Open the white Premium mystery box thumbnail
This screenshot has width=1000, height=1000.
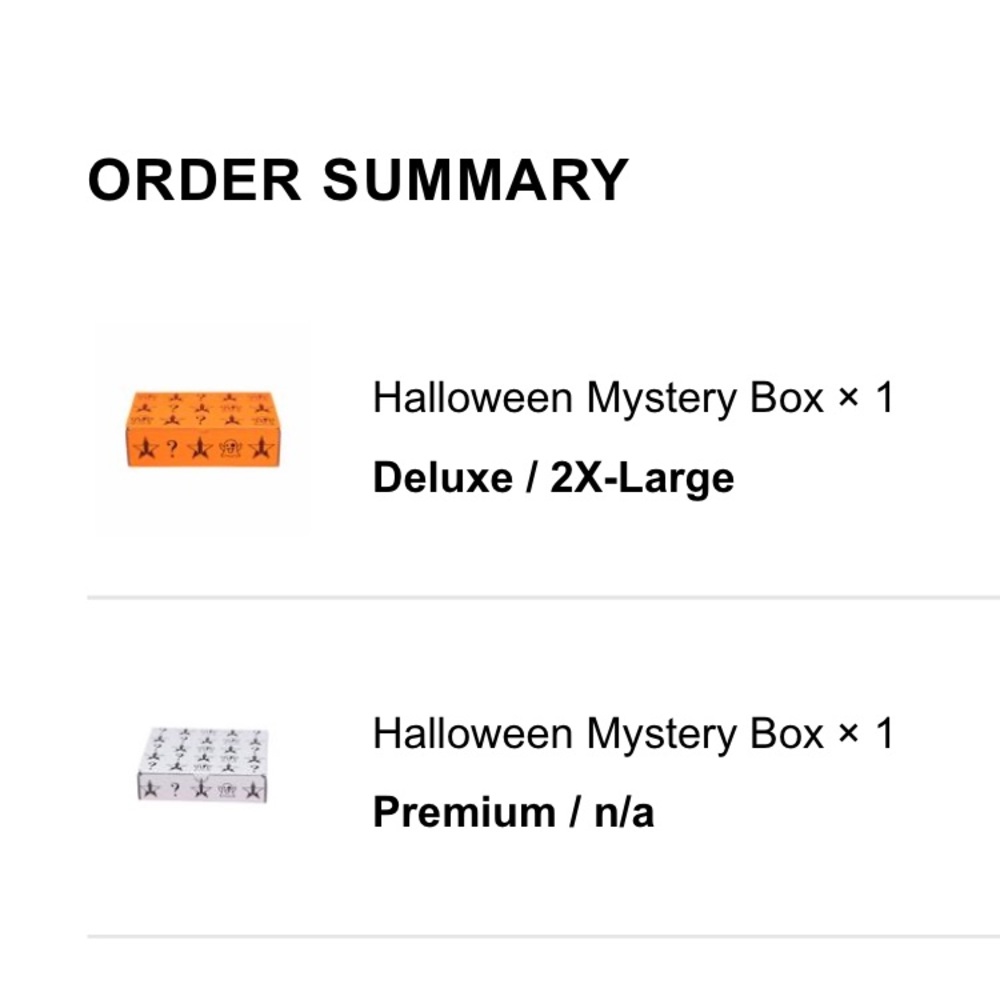click(x=203, y=764)
